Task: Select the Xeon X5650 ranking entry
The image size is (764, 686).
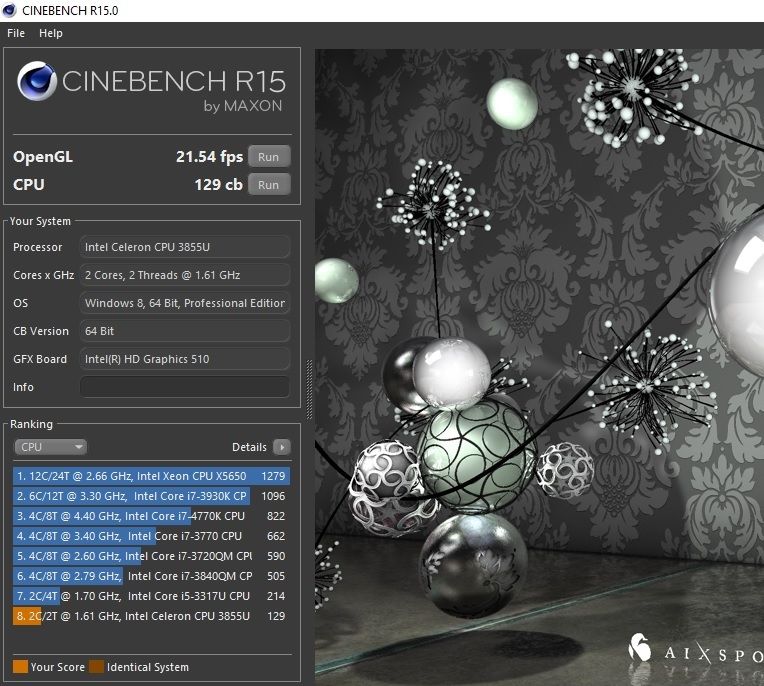Action: [151, 475]
